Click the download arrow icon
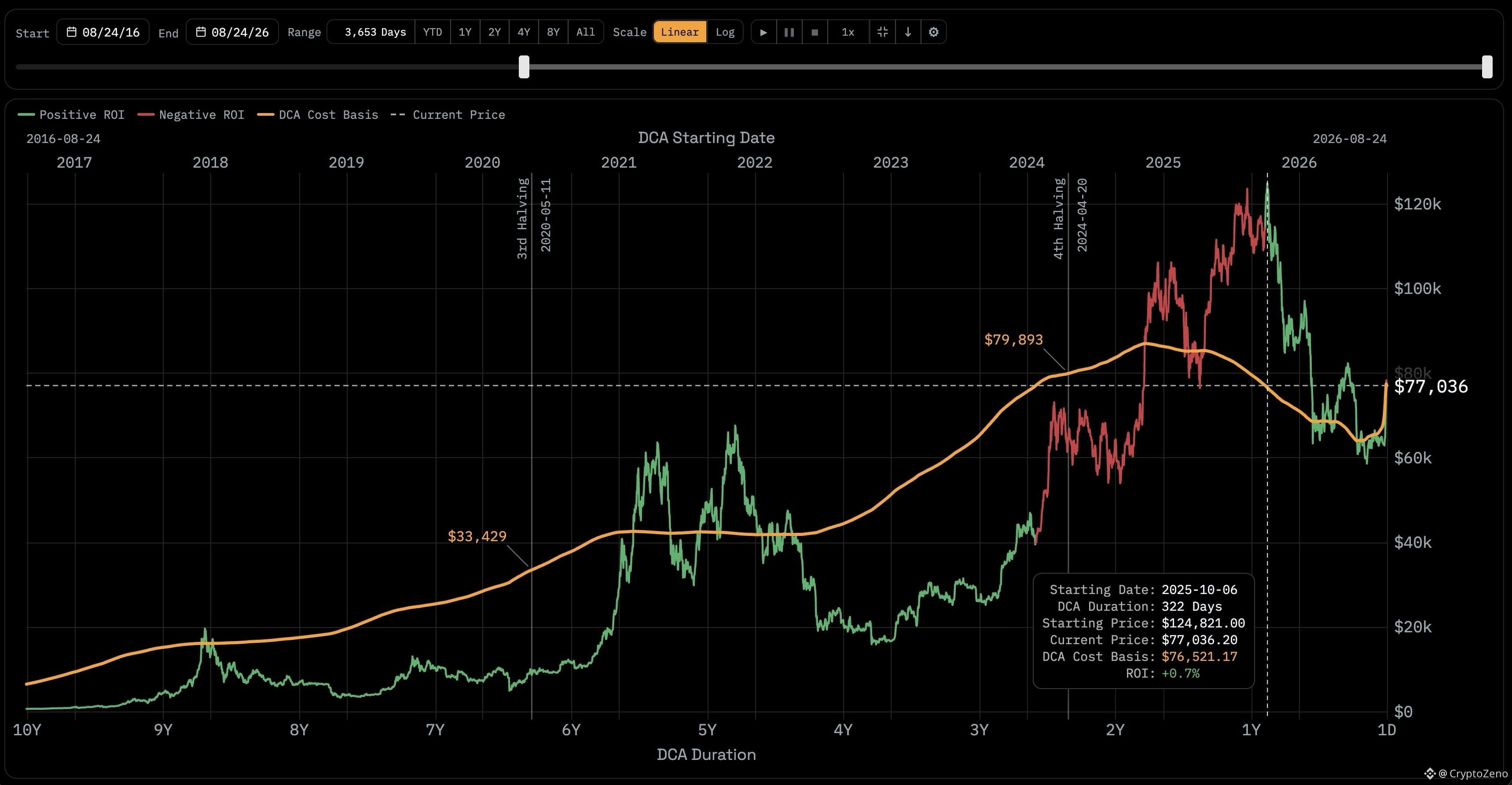The image size is (1512, 785). (x=908, y=32)
